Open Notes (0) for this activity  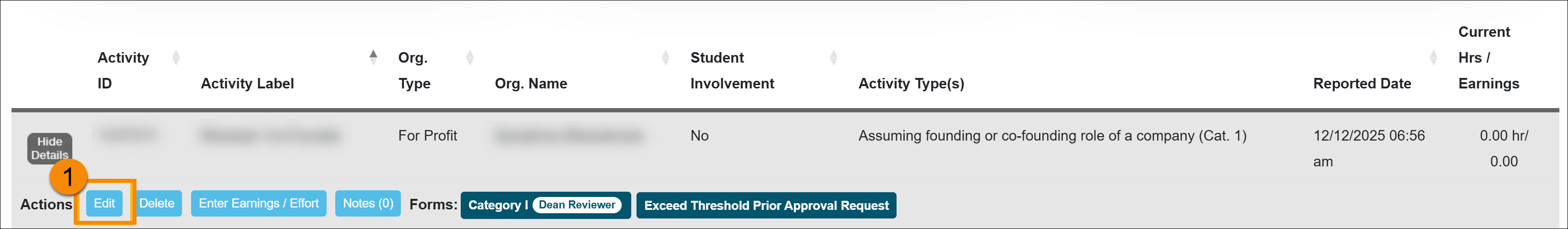tap(368, 204)
